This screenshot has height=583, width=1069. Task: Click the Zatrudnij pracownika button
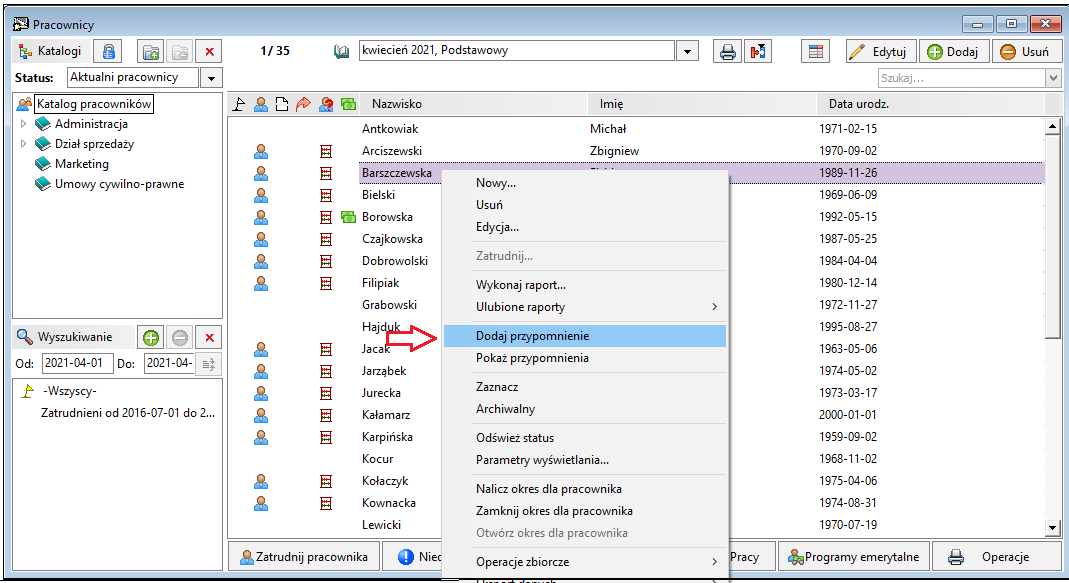coord(303,557)
